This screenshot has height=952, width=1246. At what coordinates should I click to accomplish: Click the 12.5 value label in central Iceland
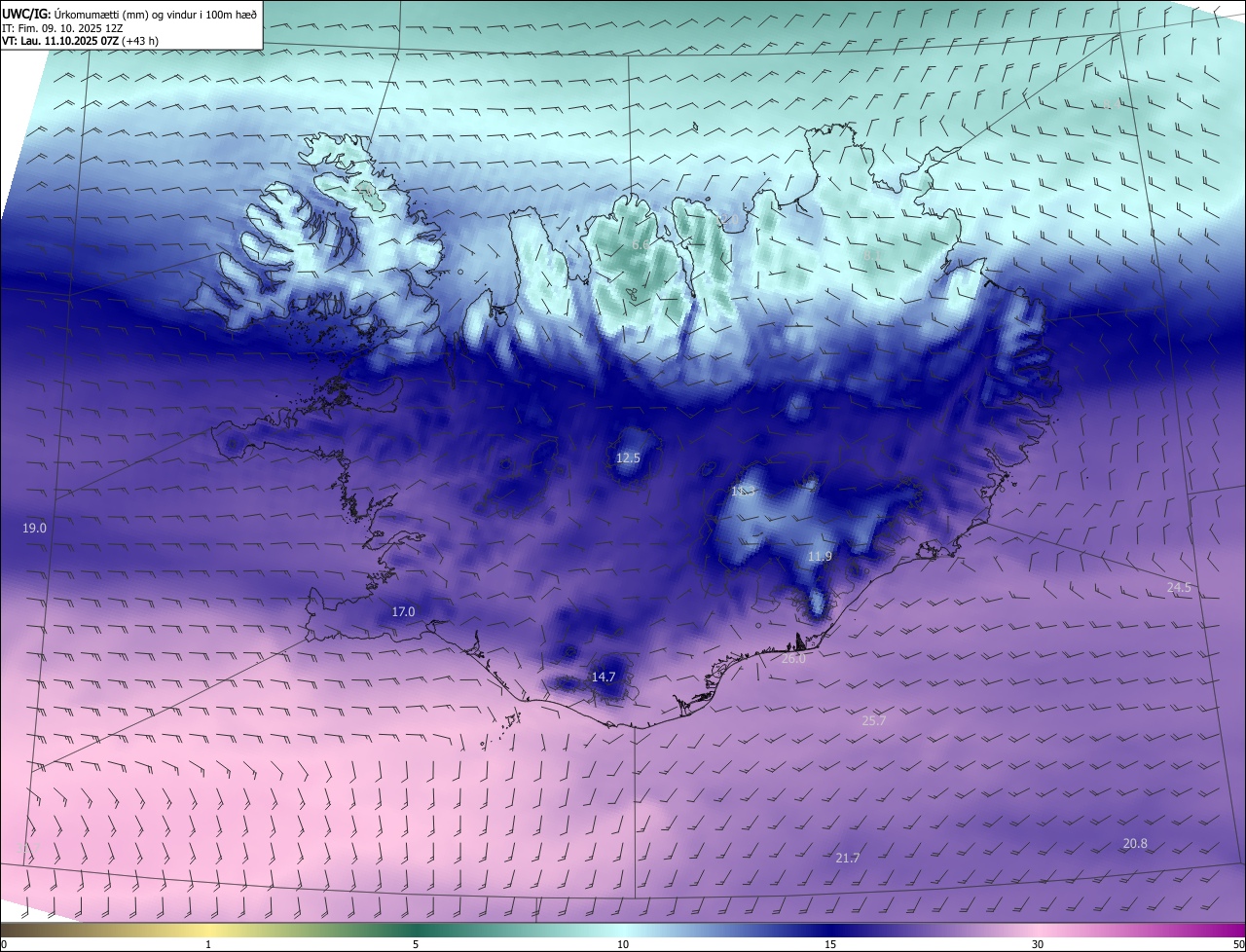(629, 458)
